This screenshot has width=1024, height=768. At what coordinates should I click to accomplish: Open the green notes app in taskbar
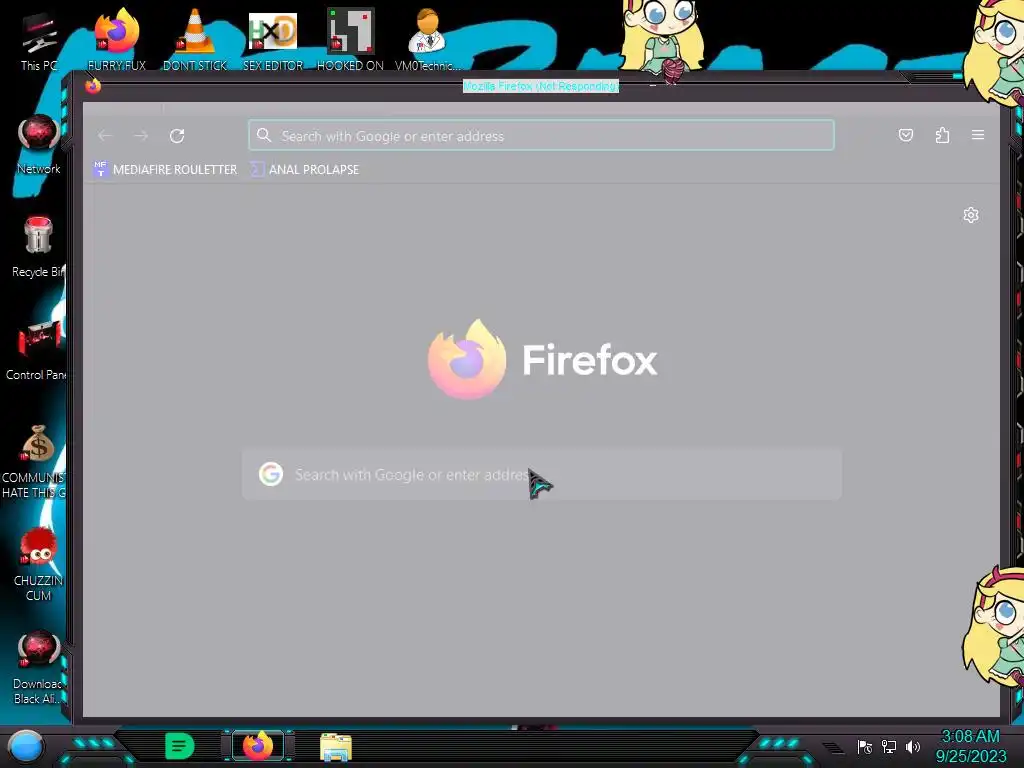tap(179, 746)
